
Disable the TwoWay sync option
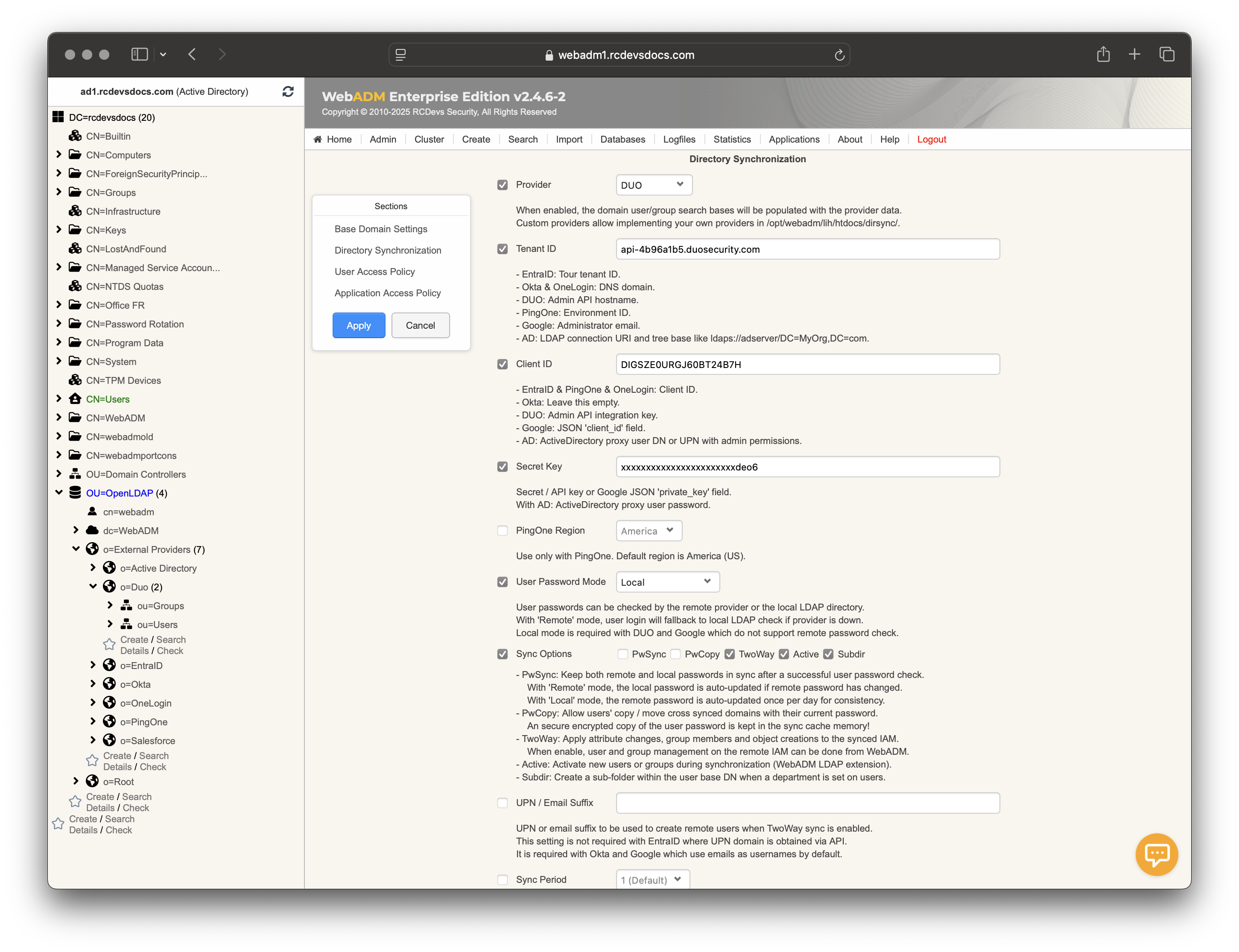pyautogui.click(x=730, y=654)
